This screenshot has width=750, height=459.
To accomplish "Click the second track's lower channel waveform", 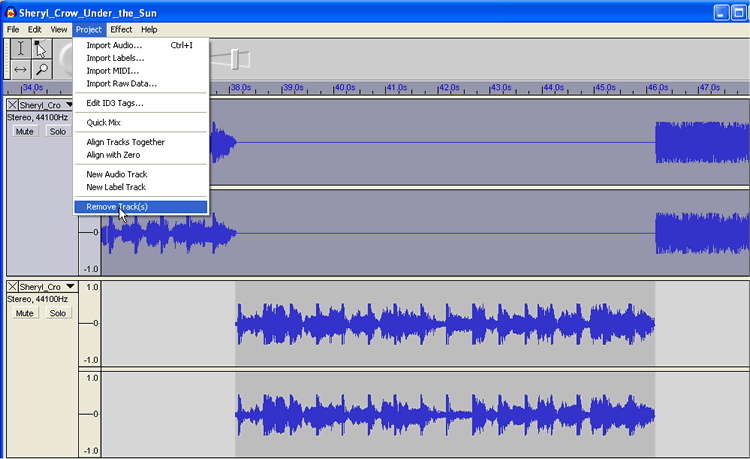I will click(425, 415).
